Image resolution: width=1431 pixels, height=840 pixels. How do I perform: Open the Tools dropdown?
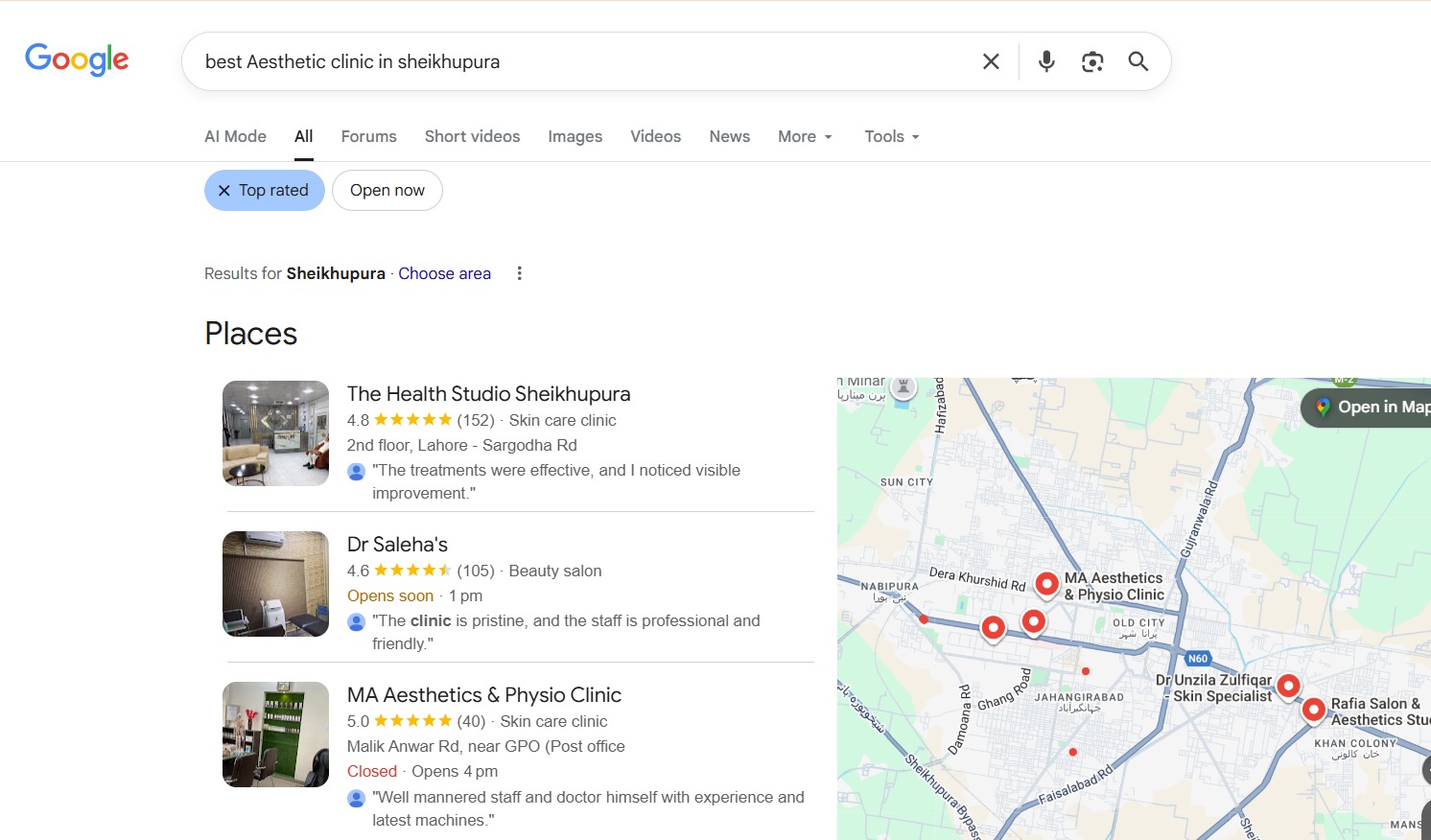click(891, 136)
